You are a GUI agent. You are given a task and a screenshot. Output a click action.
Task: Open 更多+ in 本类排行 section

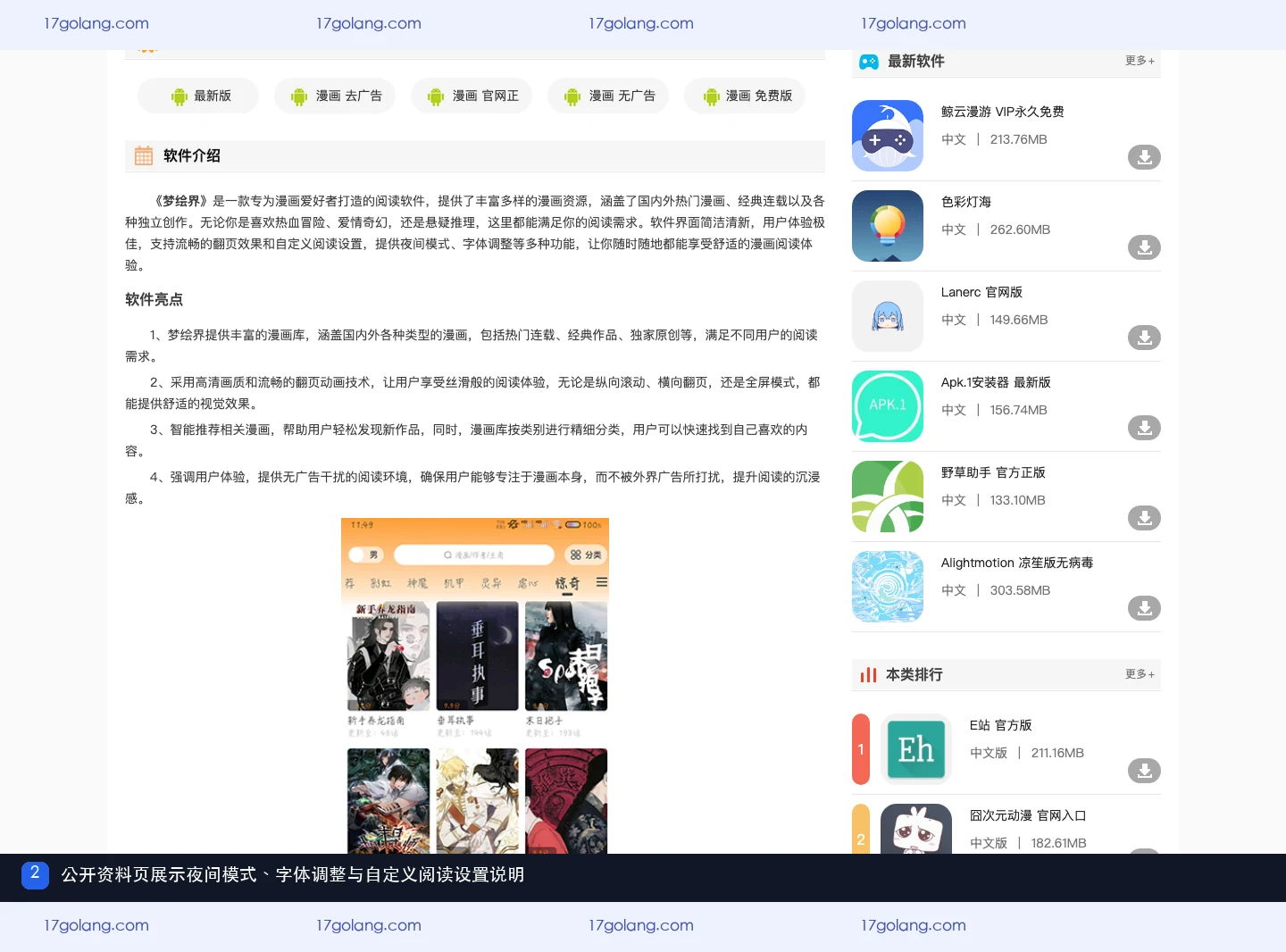[x=1140, y=674]
